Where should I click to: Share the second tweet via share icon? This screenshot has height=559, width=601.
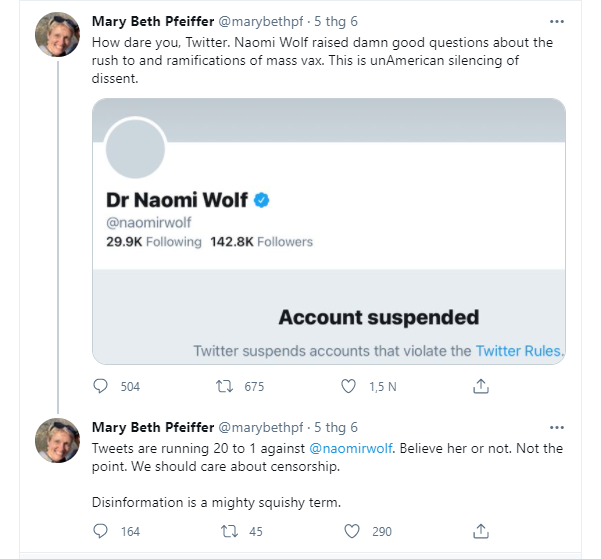[481, 531]
